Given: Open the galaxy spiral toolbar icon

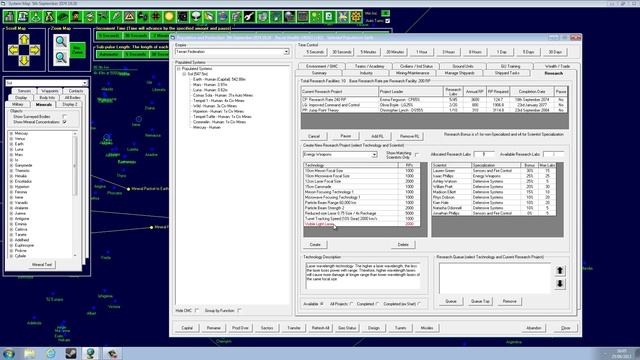Looking at the screenshot, I should [x=182, y=17].
